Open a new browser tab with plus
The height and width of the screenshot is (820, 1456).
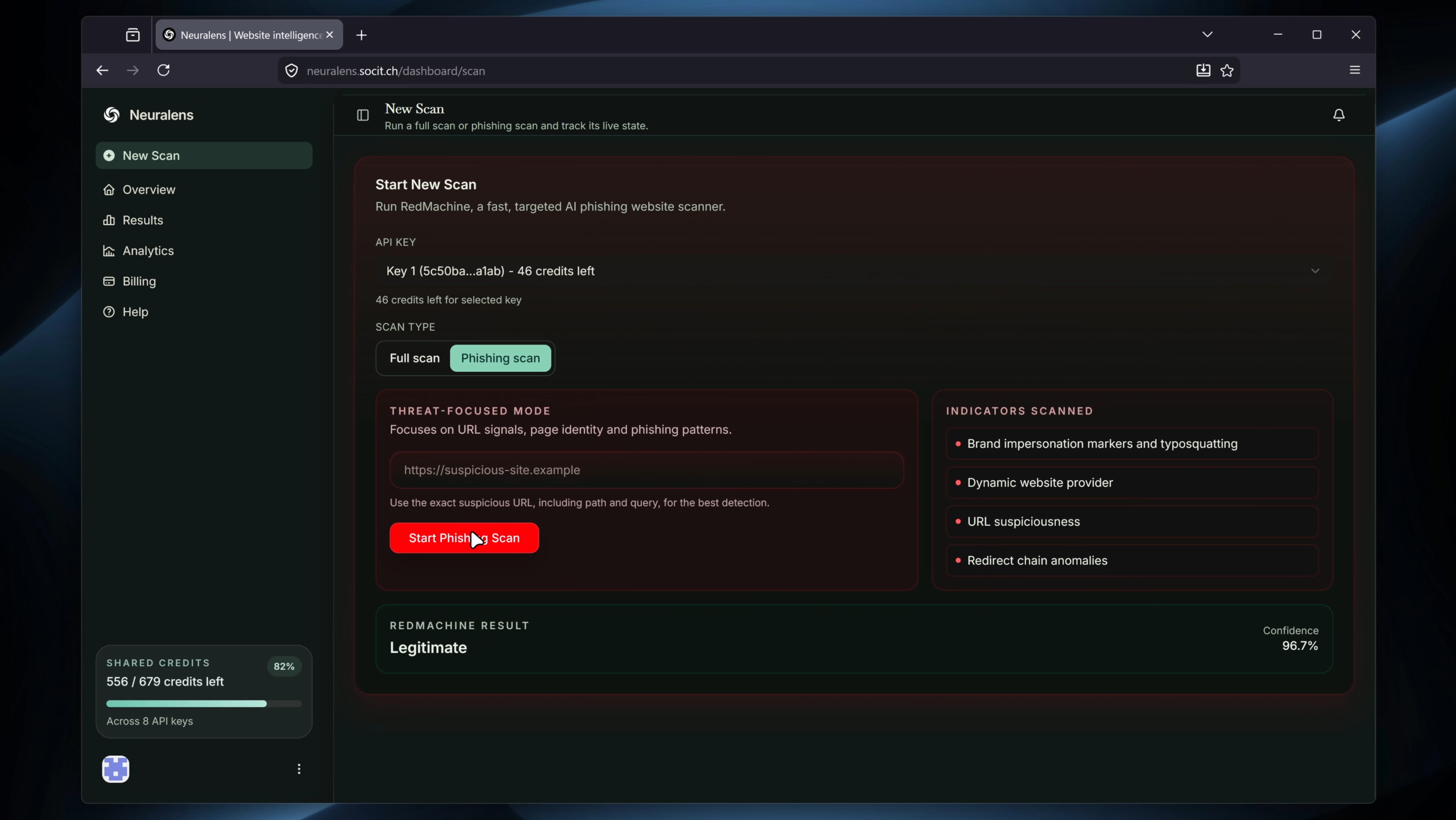(x=362, y=35)
